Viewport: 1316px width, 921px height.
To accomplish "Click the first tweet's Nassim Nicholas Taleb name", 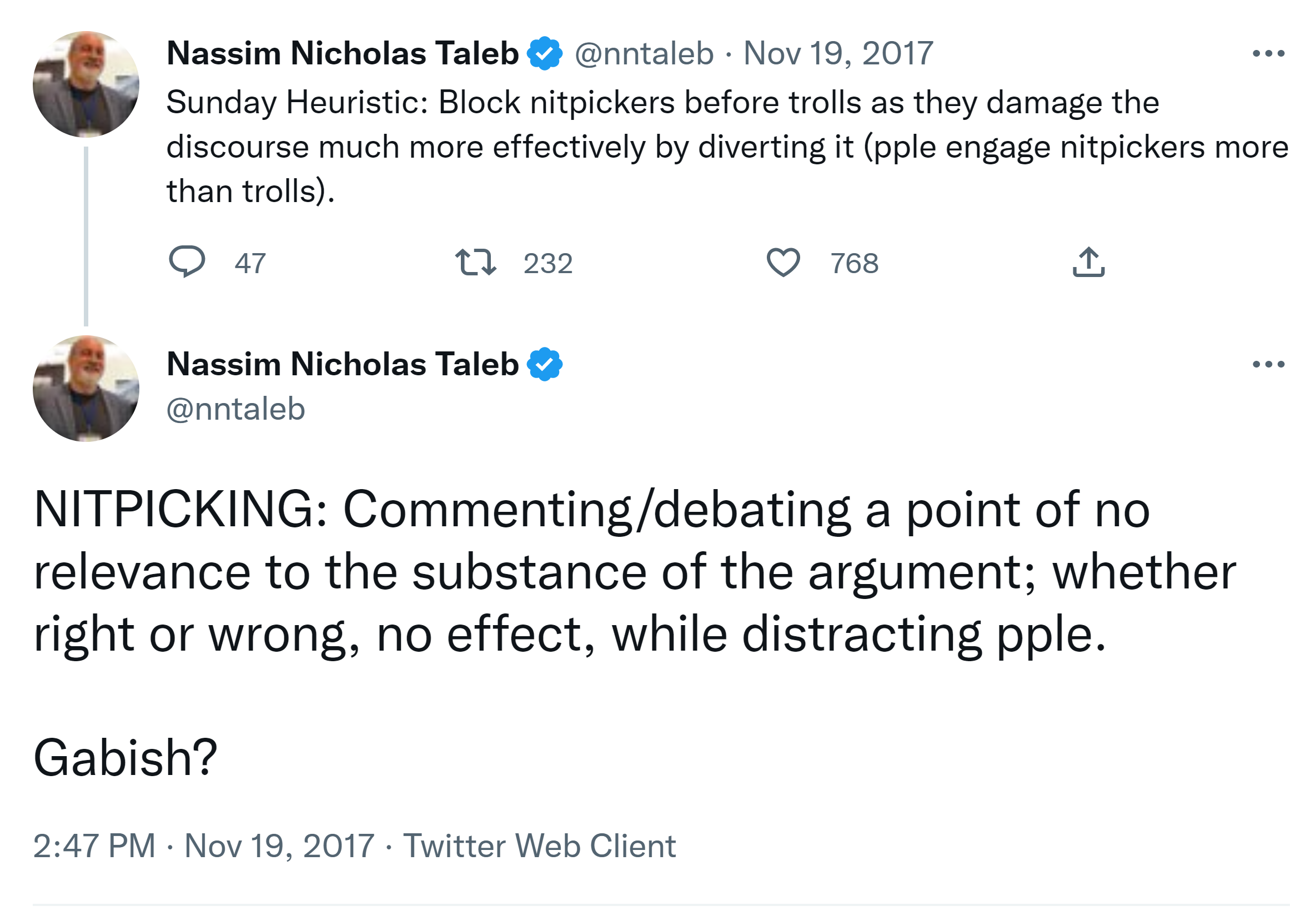I will tap(342, 53).
